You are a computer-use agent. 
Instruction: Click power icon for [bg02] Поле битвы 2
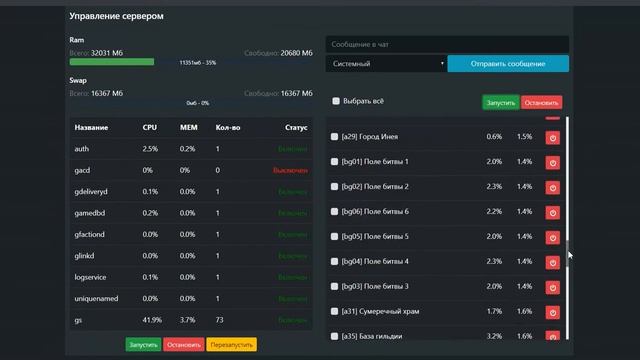coord(553,188)
